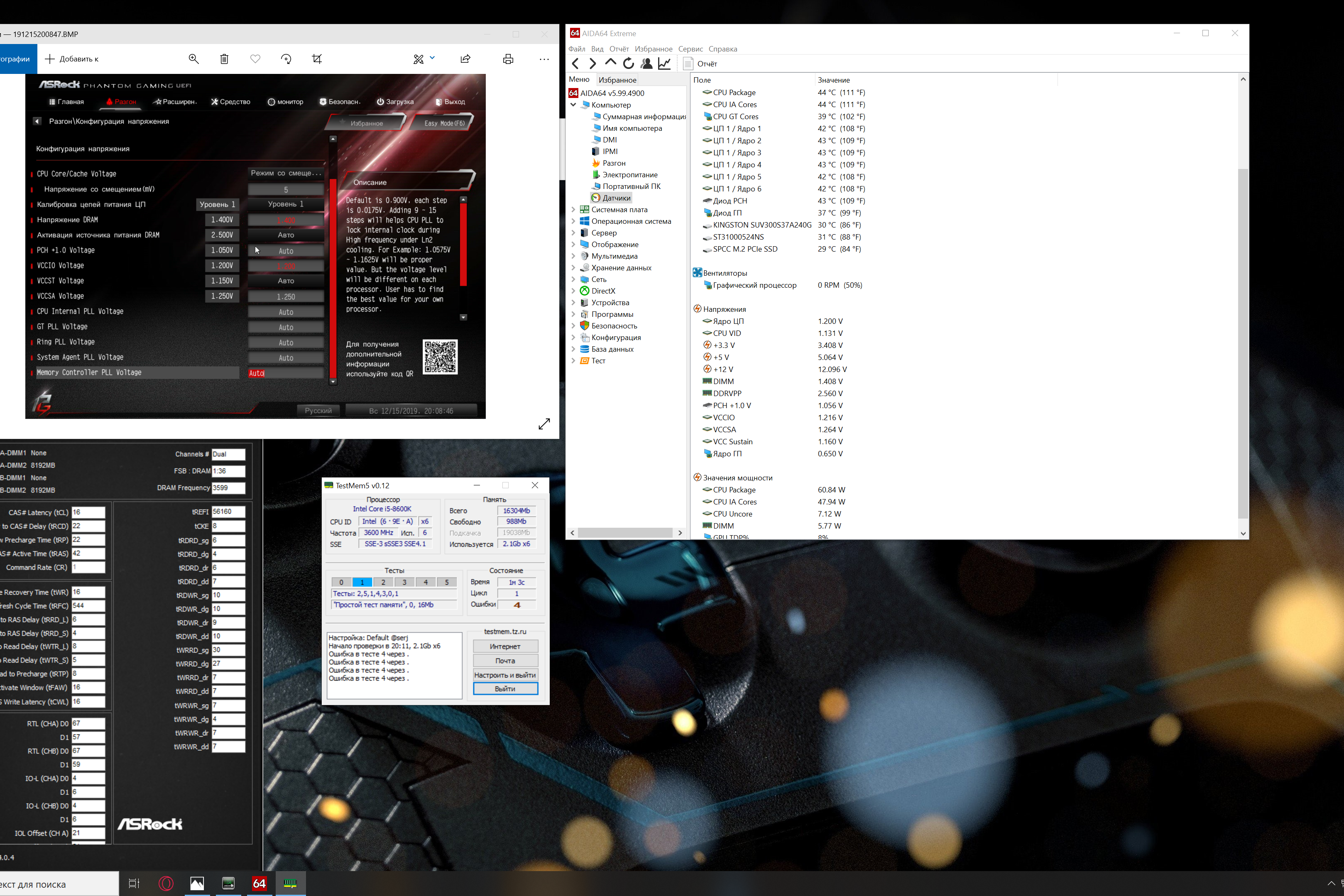
Task: Expand the Хранение данных tree node
Action: pos(573,267)
